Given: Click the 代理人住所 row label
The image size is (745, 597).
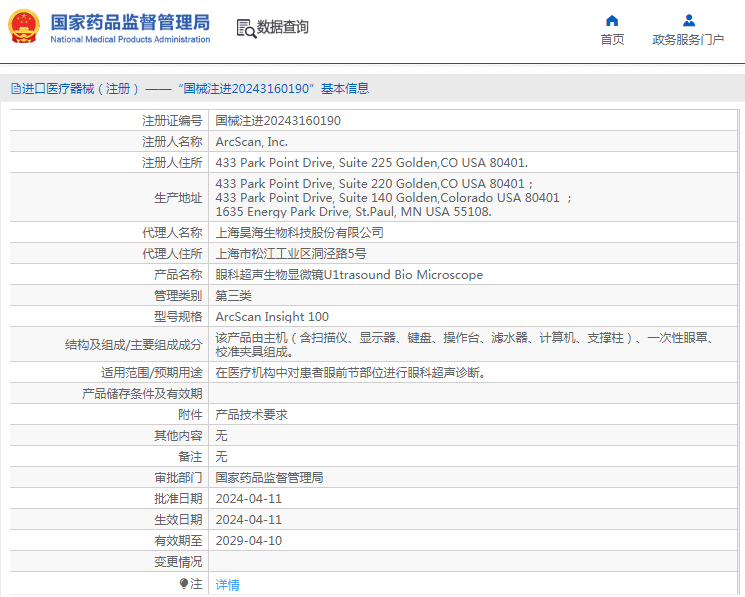Looking at the screenshot, I should [x=172, y=254].
